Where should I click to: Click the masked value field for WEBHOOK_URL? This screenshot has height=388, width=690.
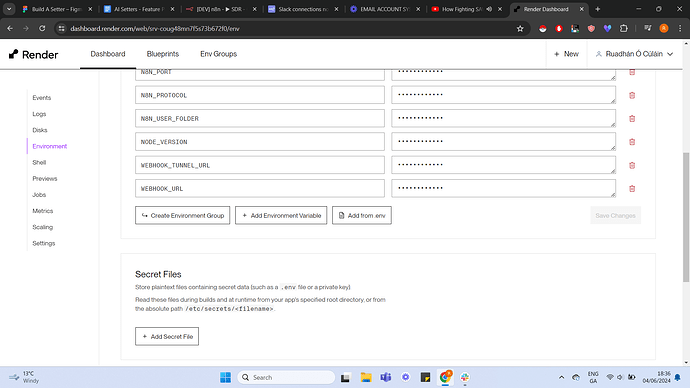(503, 188)
